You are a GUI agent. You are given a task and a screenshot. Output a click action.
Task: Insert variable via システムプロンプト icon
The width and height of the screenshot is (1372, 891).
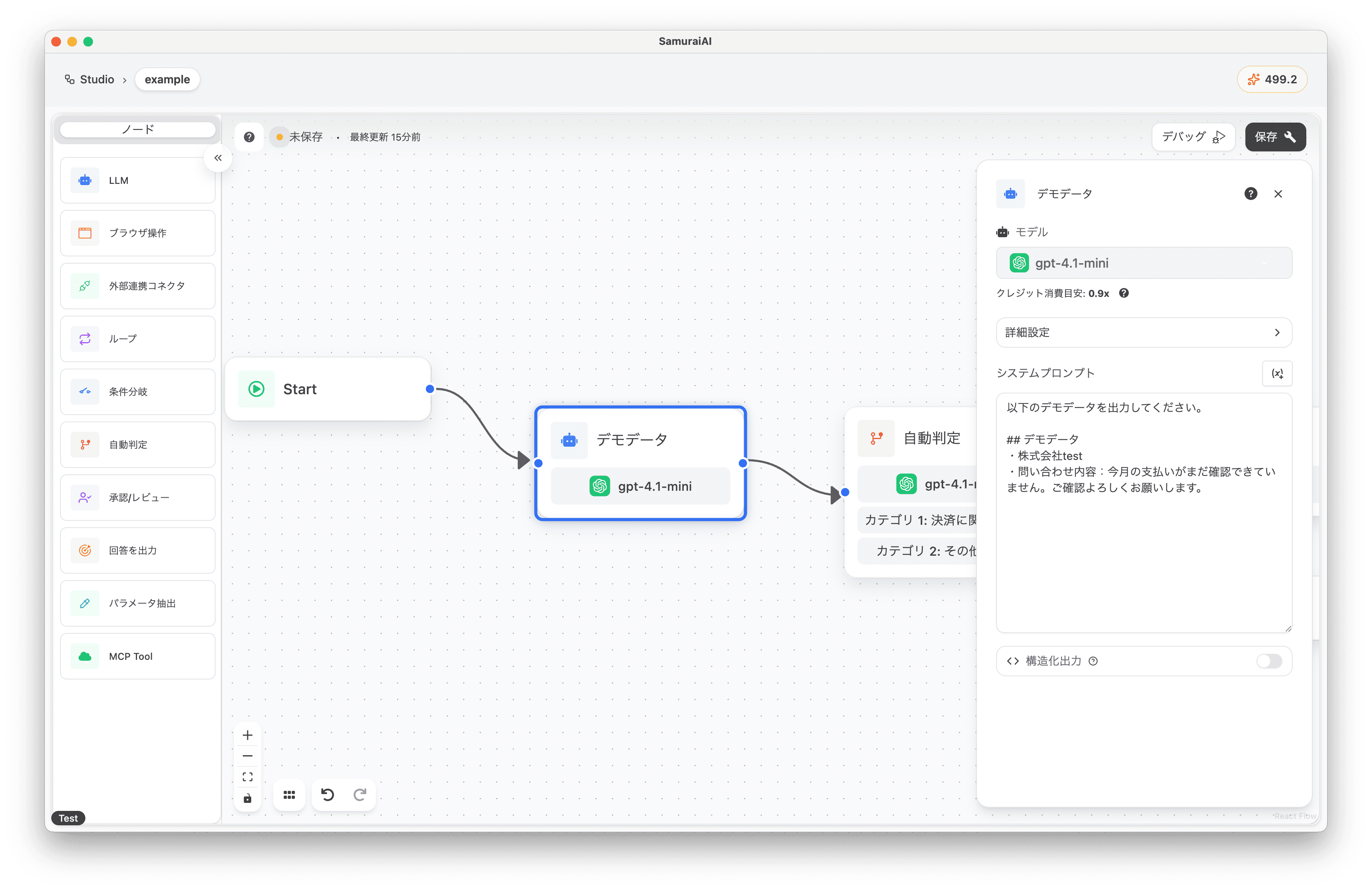1277,373
